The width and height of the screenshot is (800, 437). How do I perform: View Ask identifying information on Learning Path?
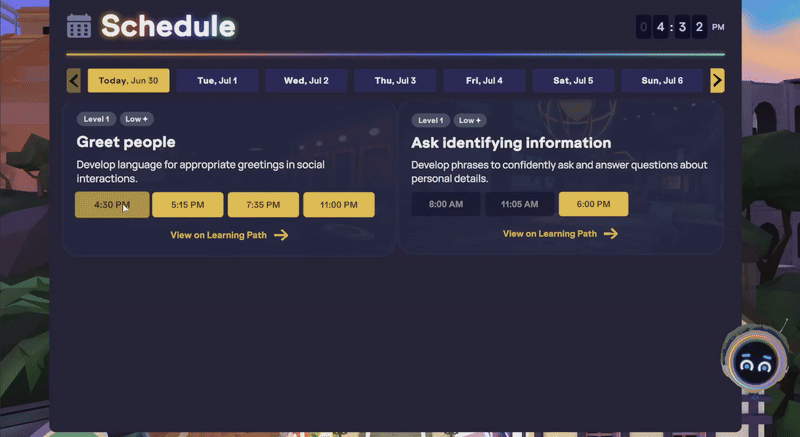pos(560,233)
